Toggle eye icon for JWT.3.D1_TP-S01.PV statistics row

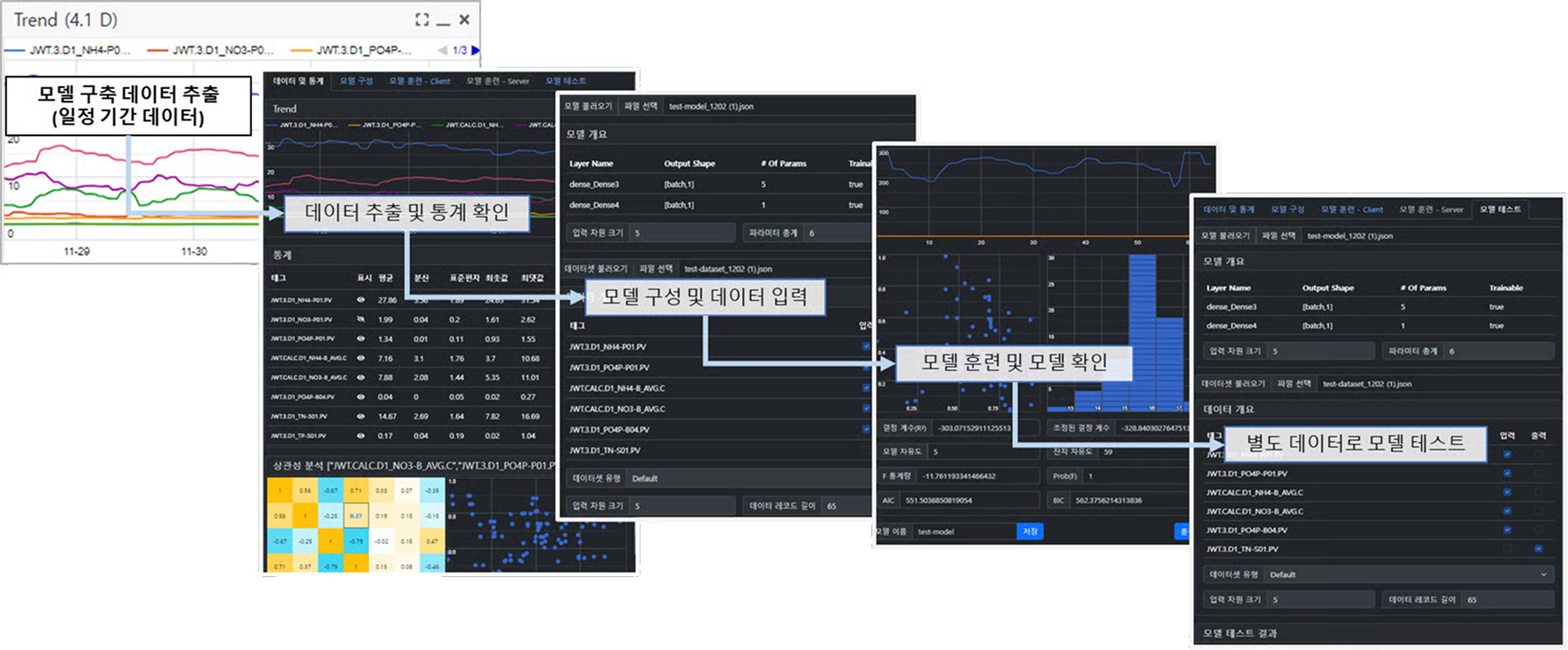pos(361,436)
